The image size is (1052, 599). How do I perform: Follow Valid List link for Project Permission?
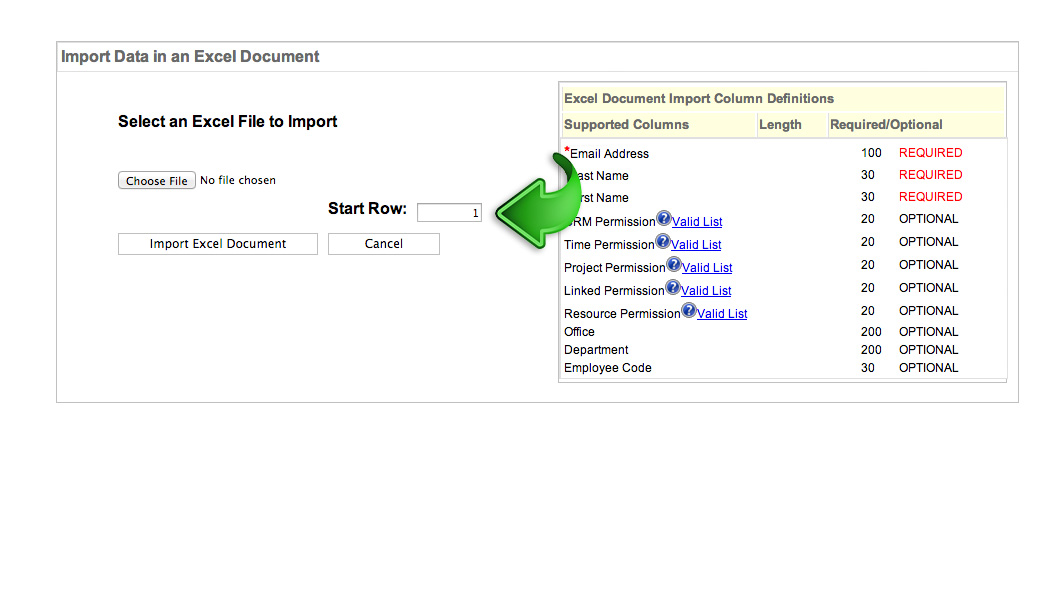point(707,268)
